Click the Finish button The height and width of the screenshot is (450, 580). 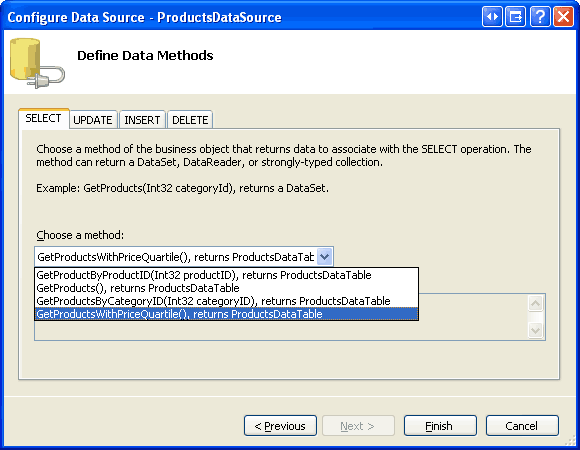point(440,426)
